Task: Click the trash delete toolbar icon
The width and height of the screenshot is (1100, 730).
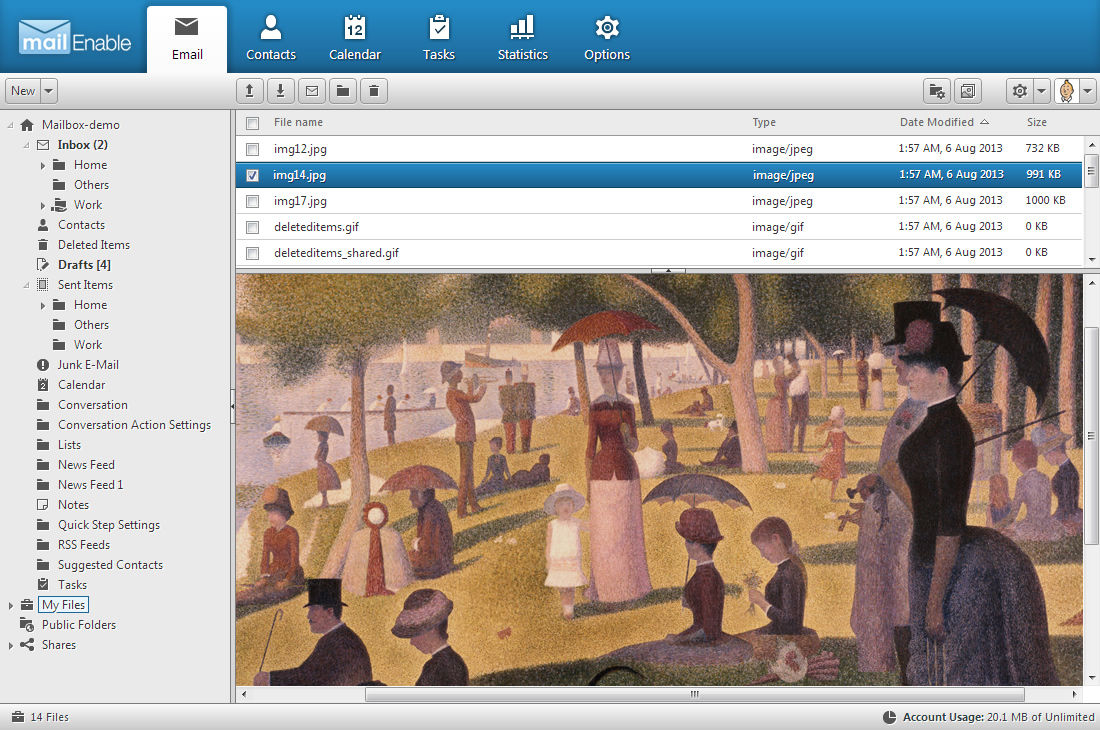Action: pos(374,91)
